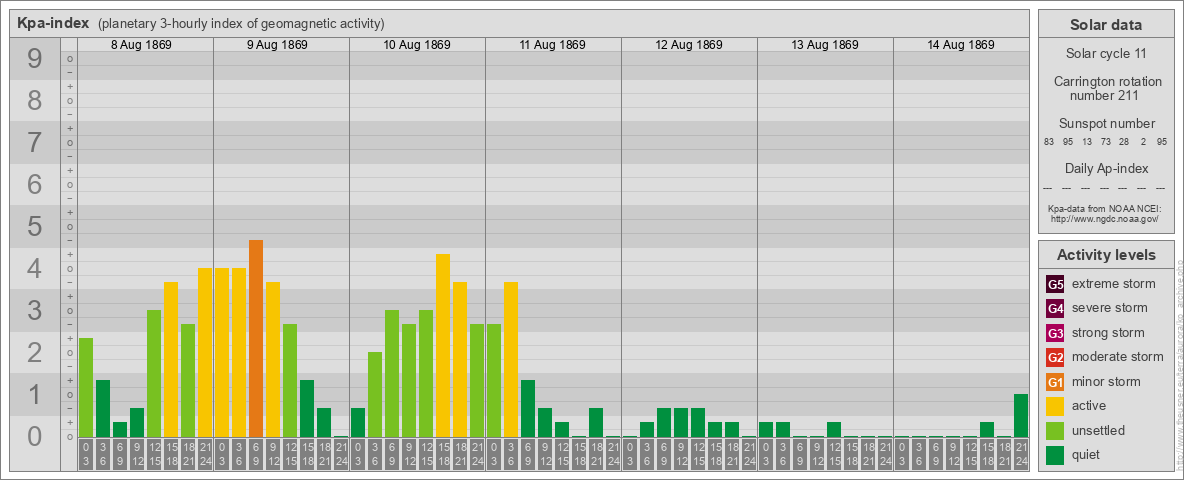Click the 6-9 hour label under 9 Aug

pyautogui.click(x=256, y=454)
